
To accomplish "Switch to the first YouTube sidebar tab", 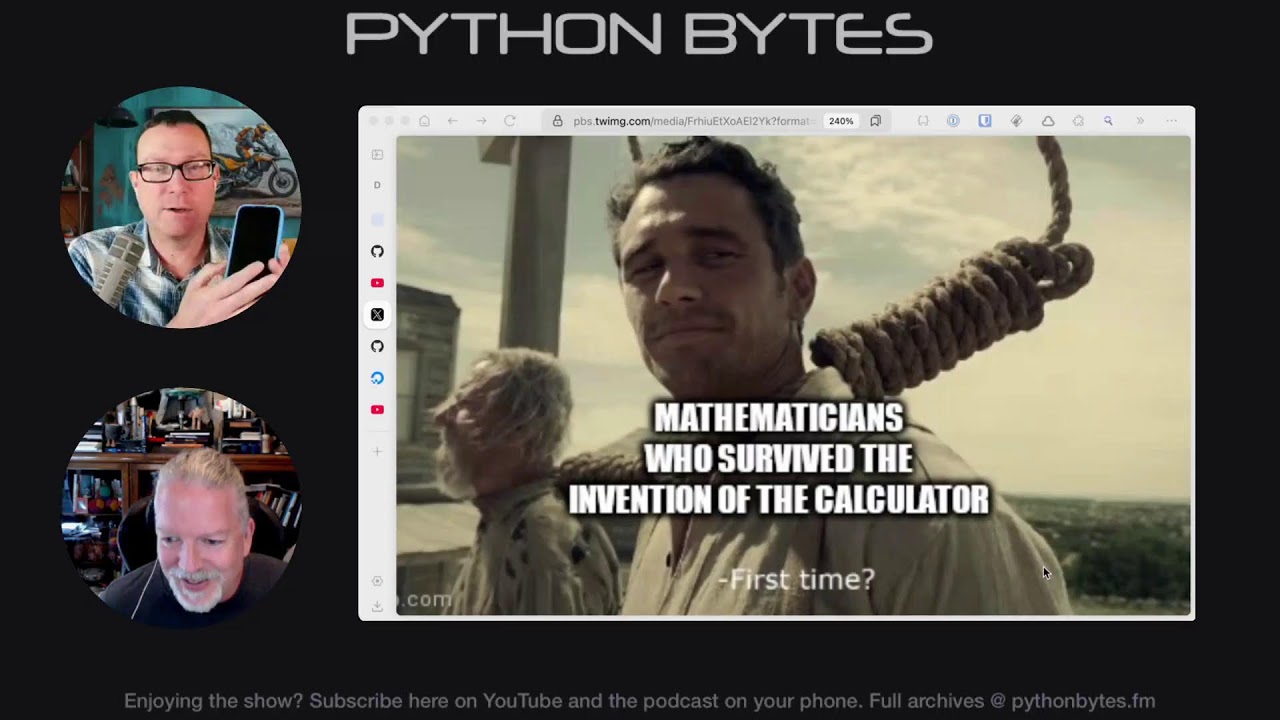I will 377,283.
